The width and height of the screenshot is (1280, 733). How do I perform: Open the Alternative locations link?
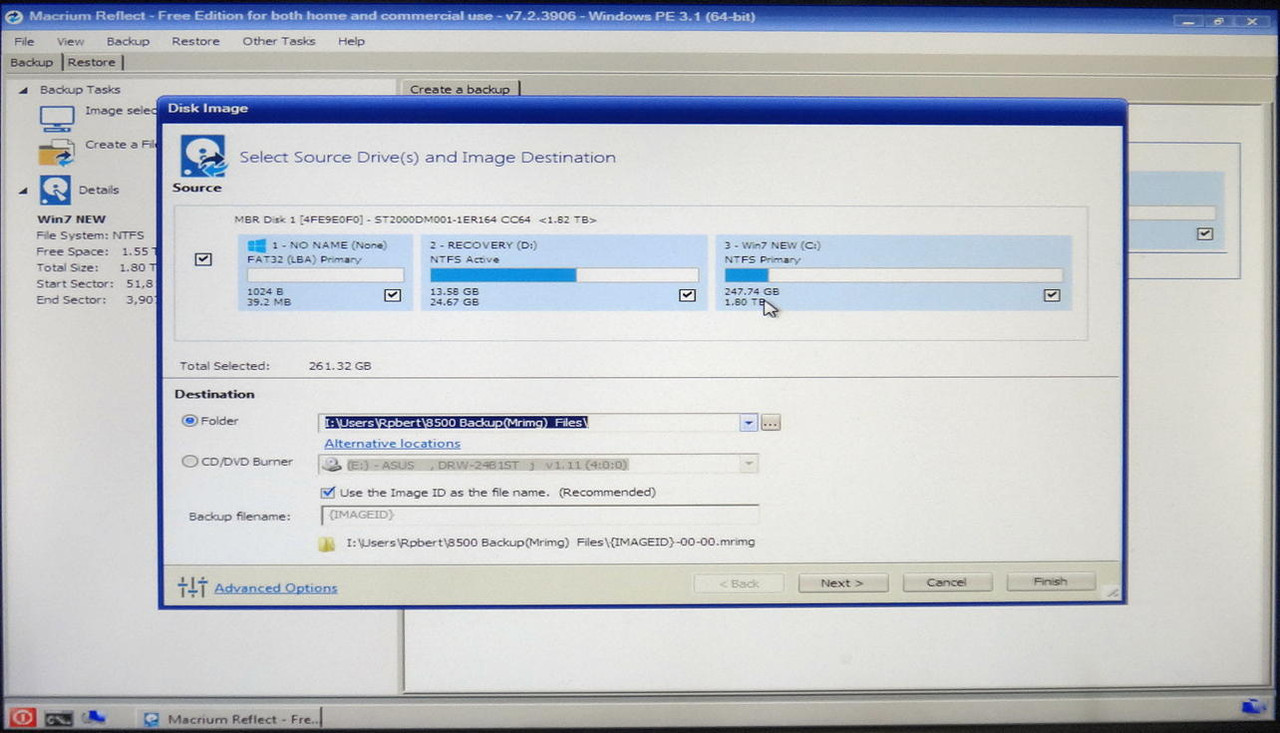[x=392, y=443]
